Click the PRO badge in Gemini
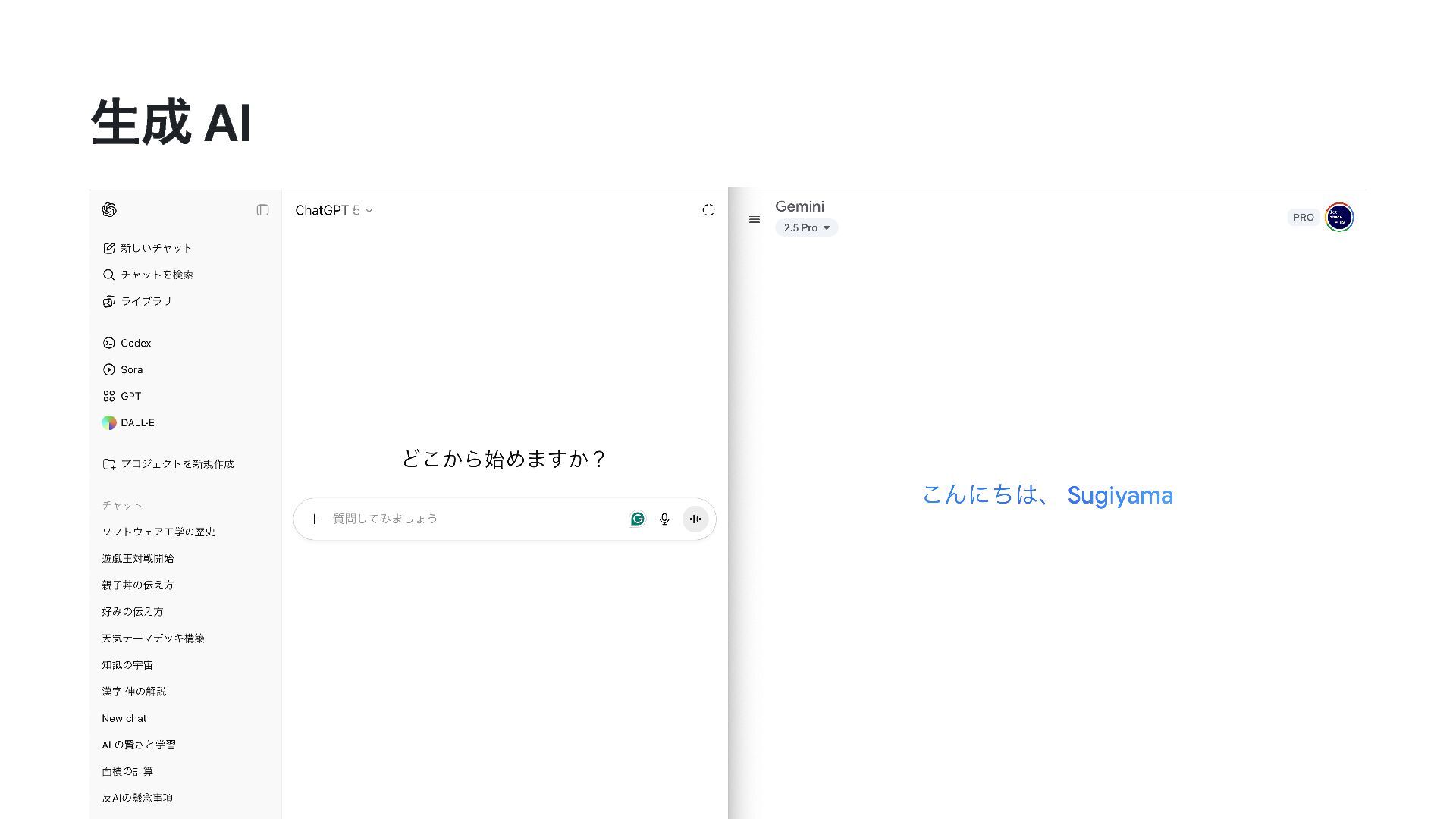The height and width of the screenshot is (819, 1456). (1304, 218)
